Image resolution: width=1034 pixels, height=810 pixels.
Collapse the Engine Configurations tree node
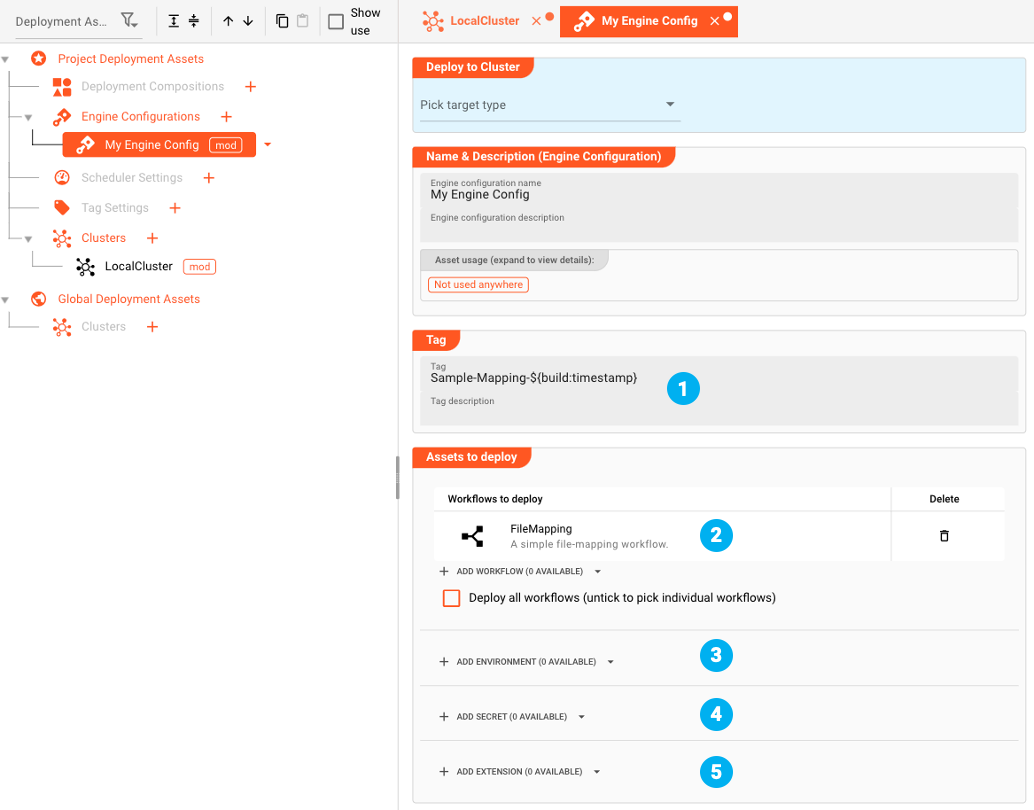[28, 117]
